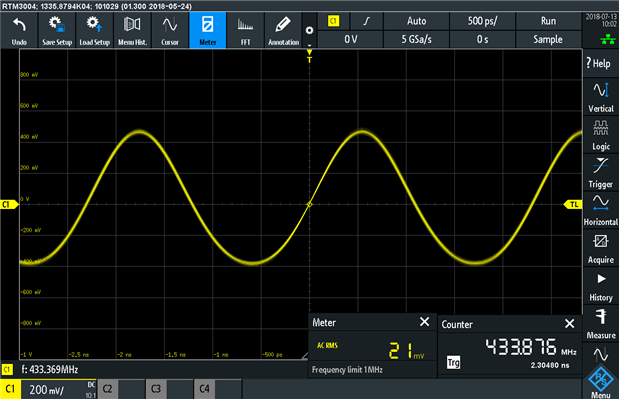Select the trigger level TL marker

[x=573, y=204]
